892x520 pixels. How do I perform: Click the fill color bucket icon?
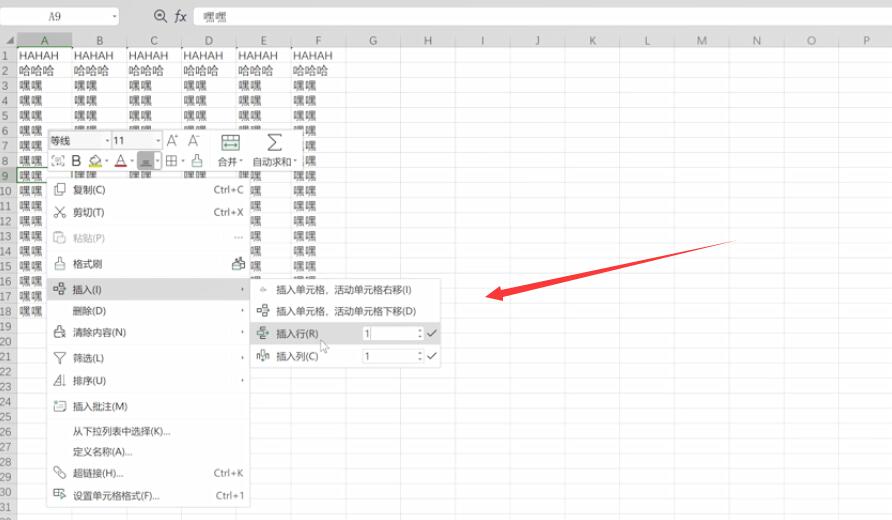tap(96, 161)
